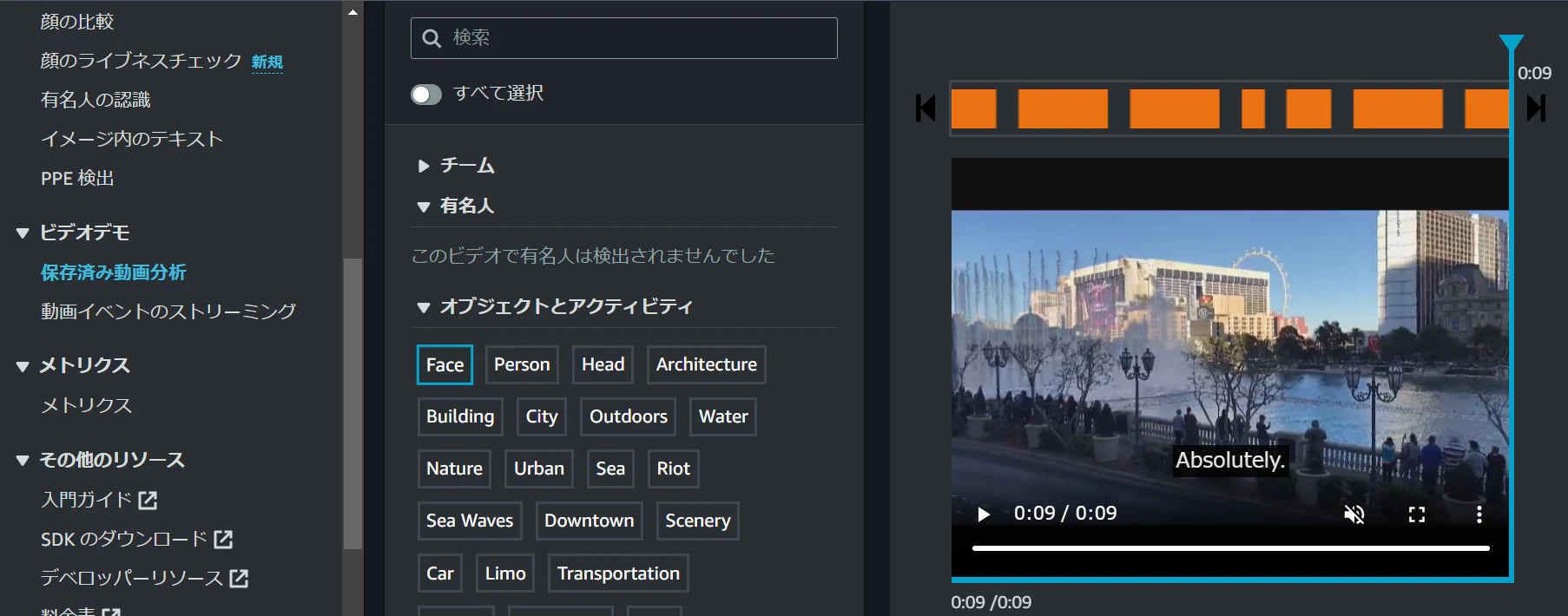Screen dimensions: 1568x616
Task: Select the Riot label
Action: click(673, 469)
